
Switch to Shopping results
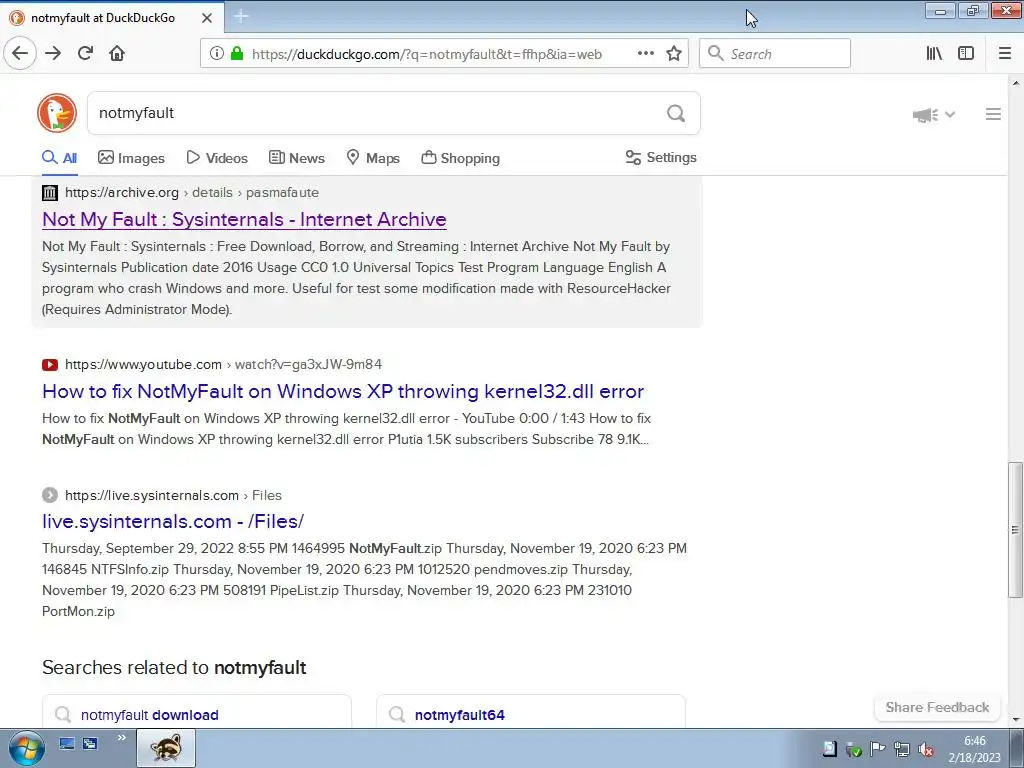pyautogui.click(x=460, y=158)
